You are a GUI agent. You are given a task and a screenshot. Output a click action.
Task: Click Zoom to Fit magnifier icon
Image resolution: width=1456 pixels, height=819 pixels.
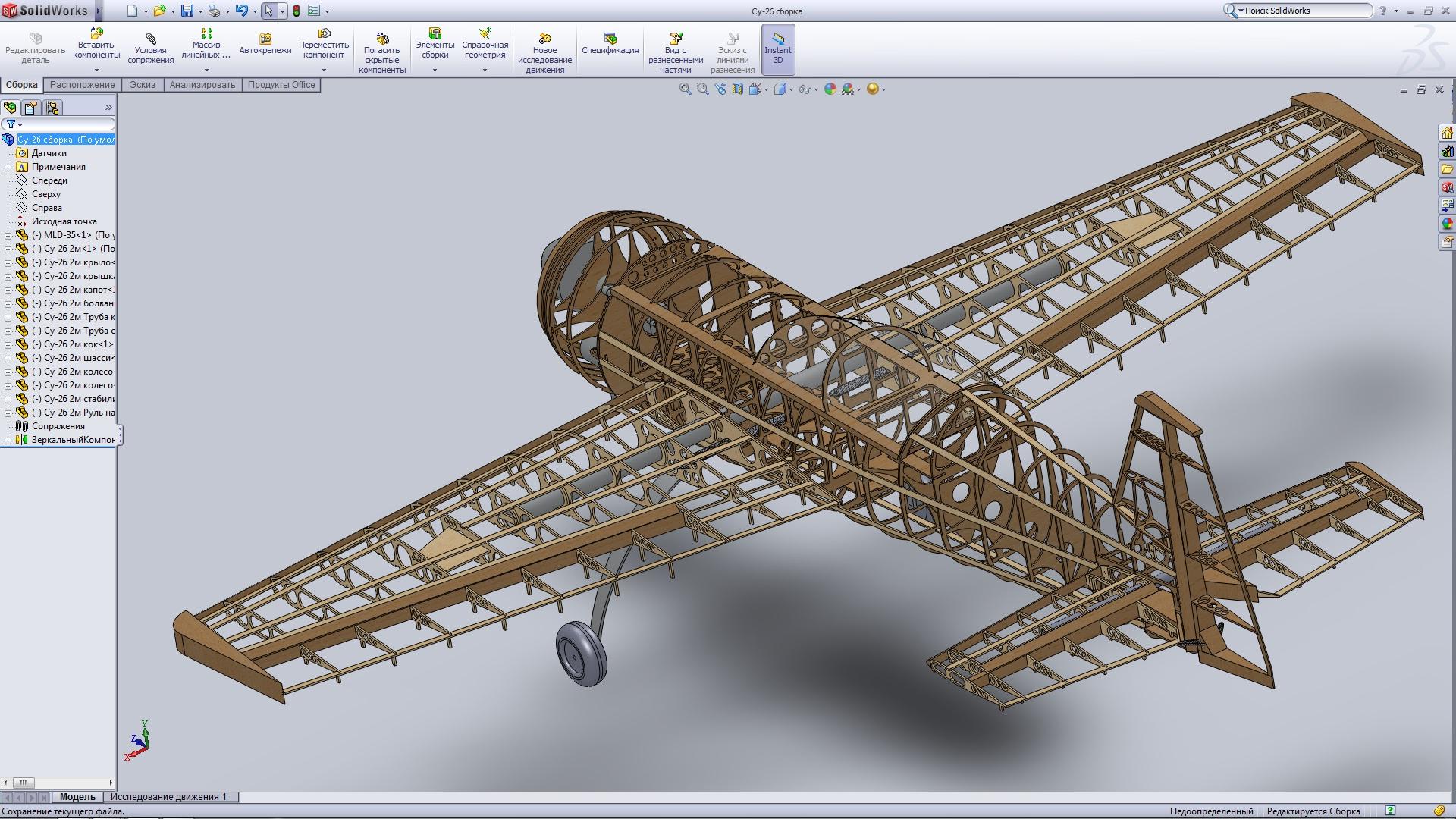[685, 89]
